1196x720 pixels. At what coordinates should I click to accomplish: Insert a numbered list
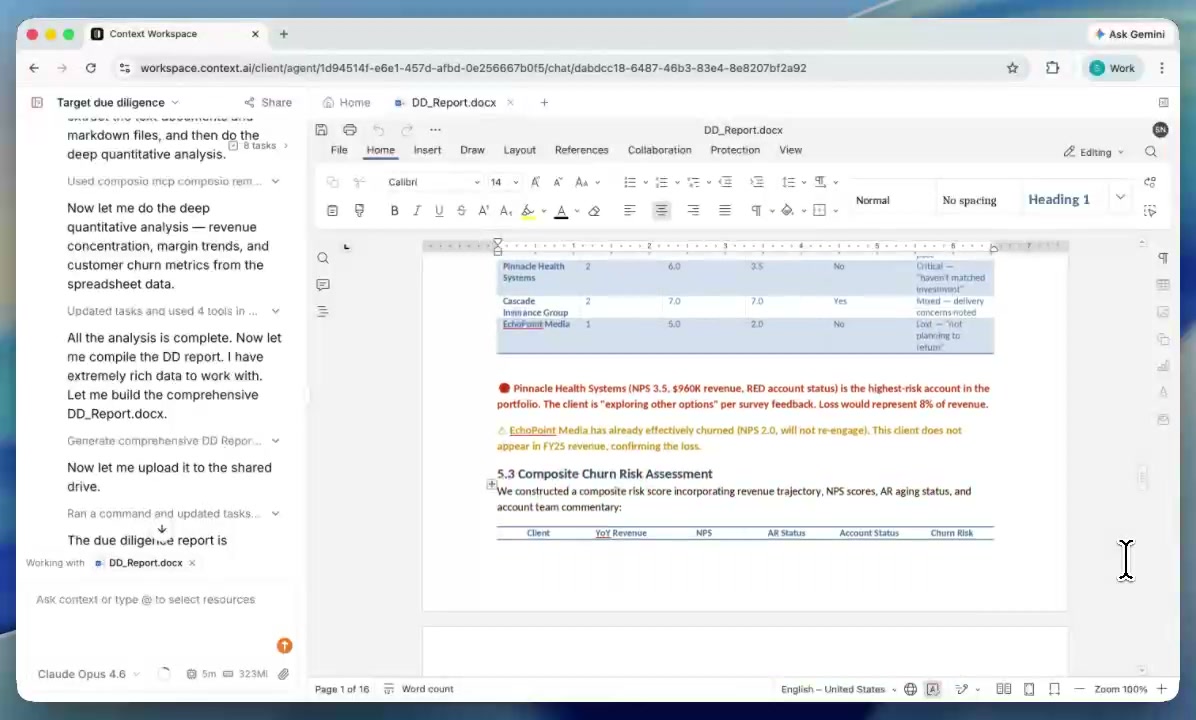coord(661,182)
